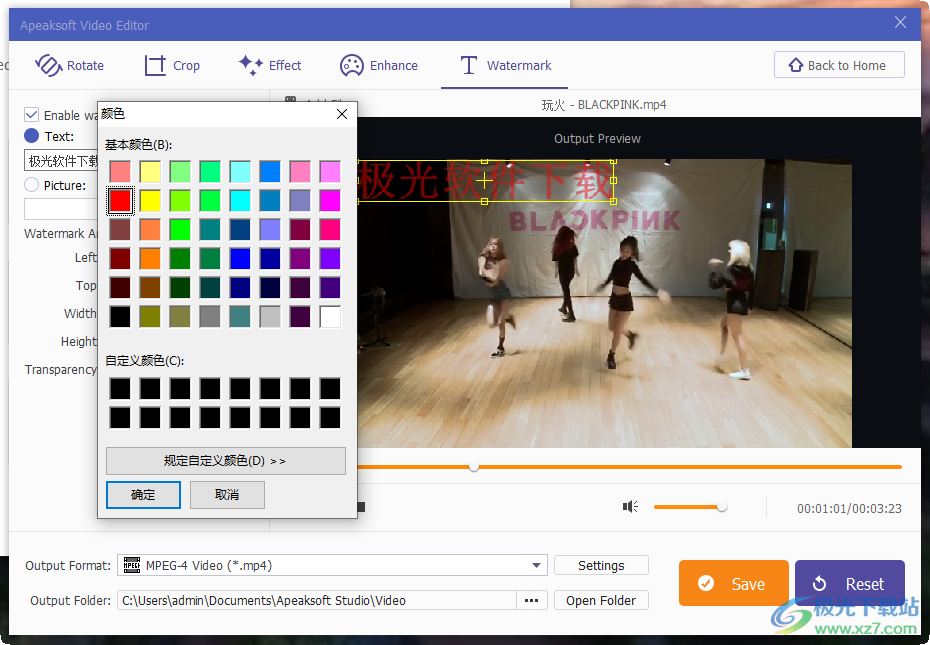Click the Output Folder path field
Image resolution: width=930 pixels, height=645 pixels.
coord(317,600)
